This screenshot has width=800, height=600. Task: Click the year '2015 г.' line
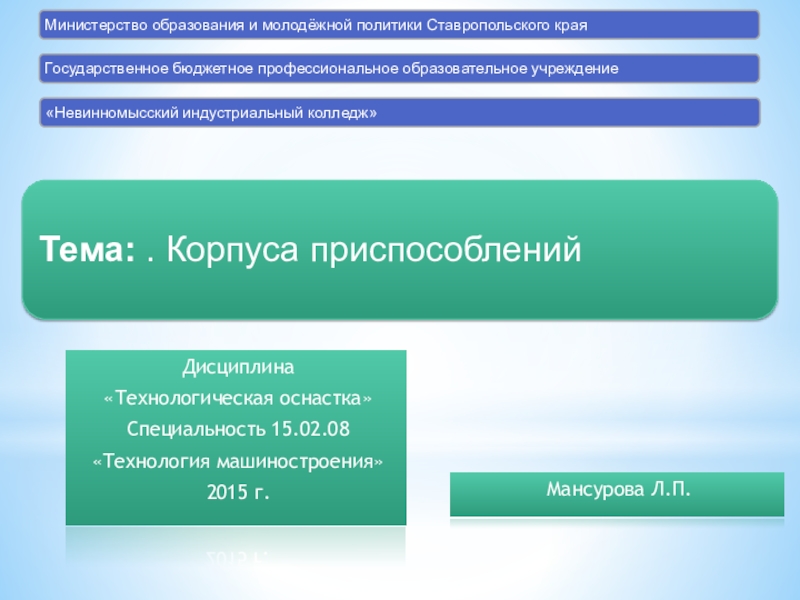pyautogui.click(x=238, y=492)
